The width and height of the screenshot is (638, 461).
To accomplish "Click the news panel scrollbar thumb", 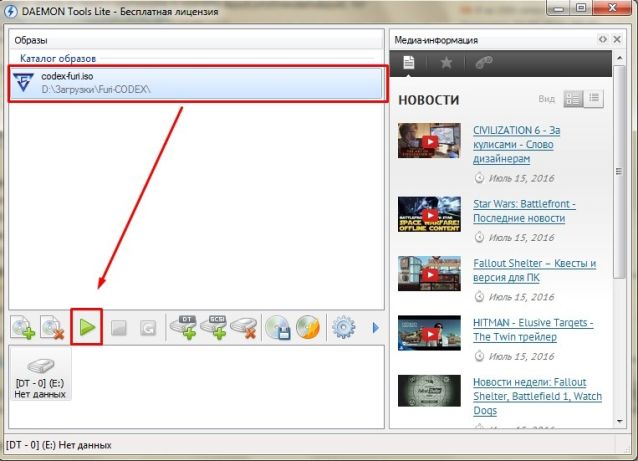I will tap(619, 172).
